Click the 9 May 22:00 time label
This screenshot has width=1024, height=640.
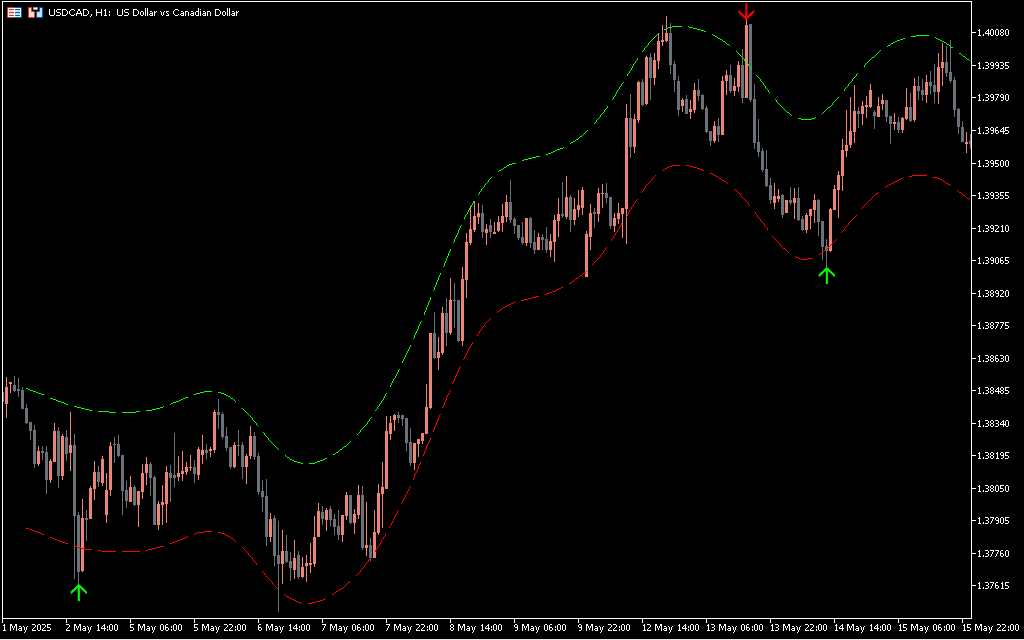pos(606,628)
